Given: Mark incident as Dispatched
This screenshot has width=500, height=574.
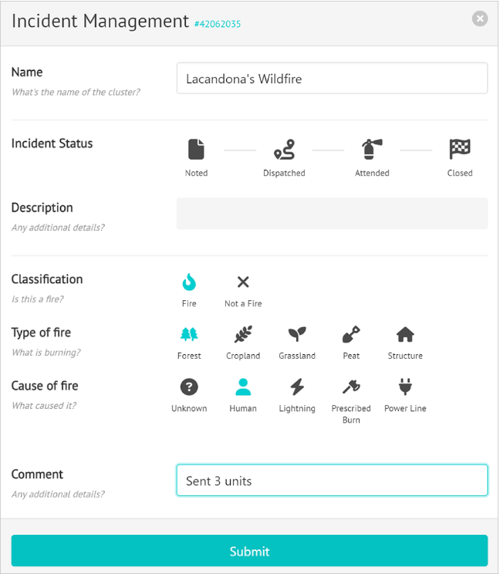Looking at the screenshot, I should point(284,149).
